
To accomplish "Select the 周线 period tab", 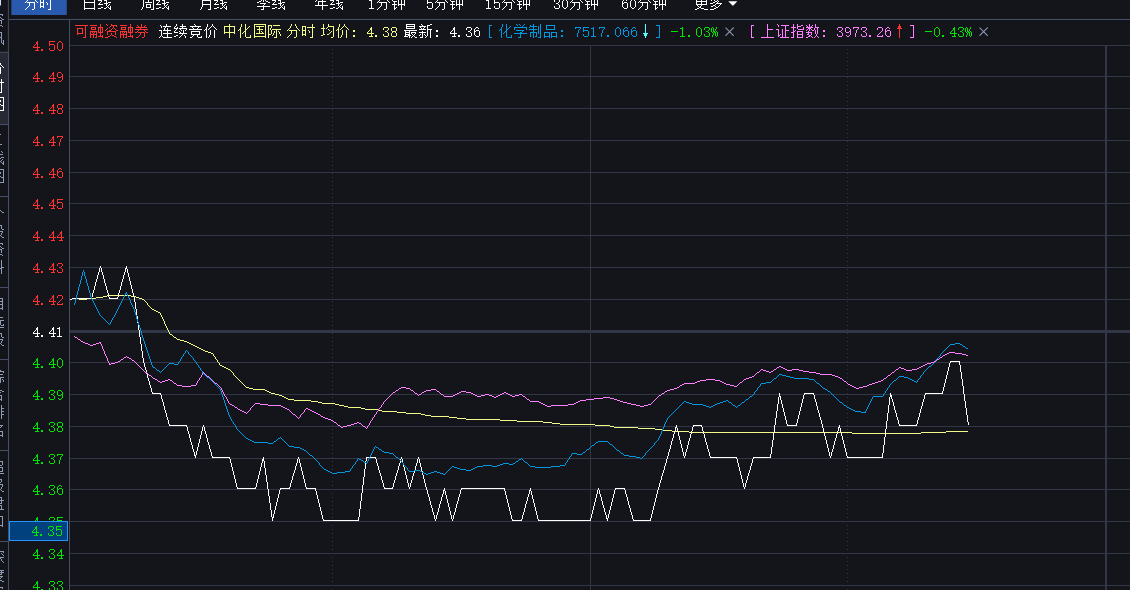I will (x=155, y=5).
